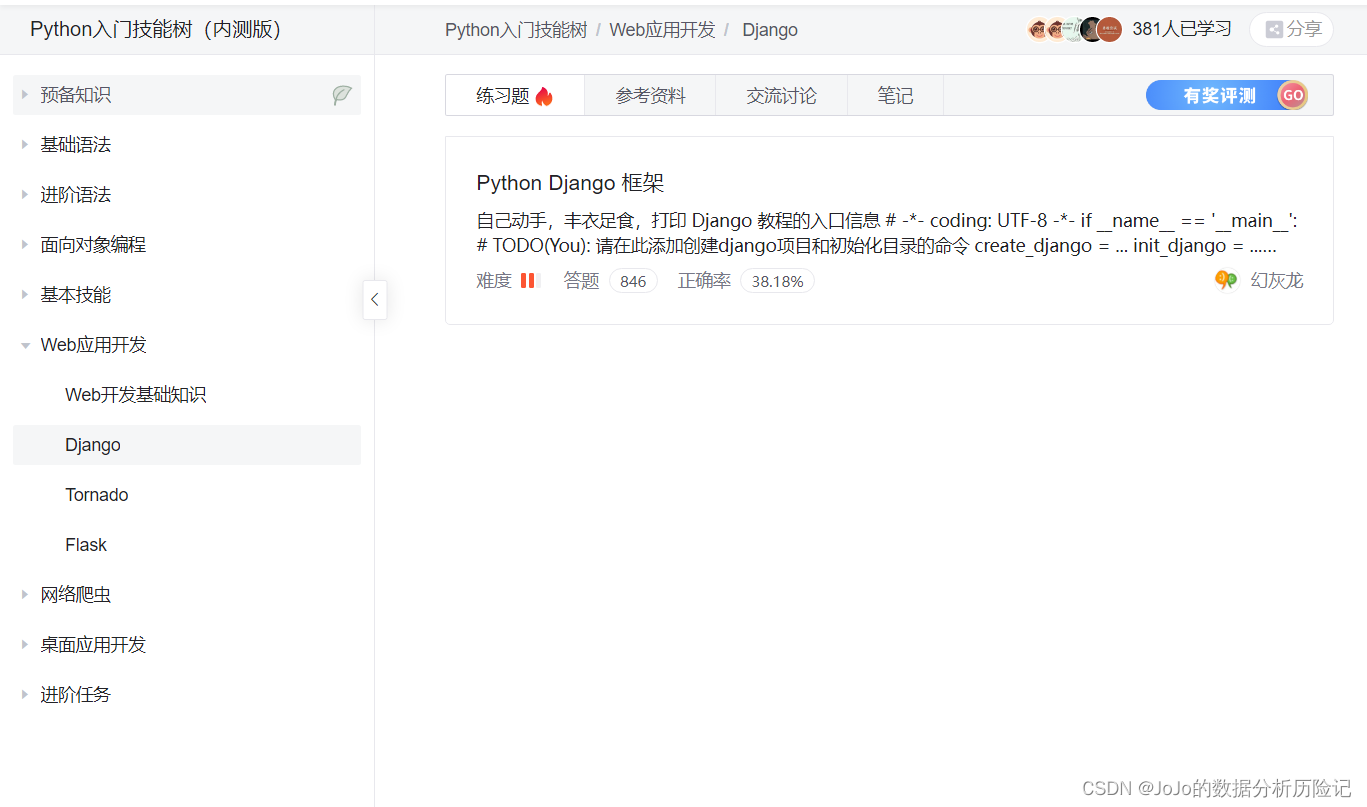Click the 进阶语法 sidebar label
Image resolution: width=1367 pixels, height=807 pixels.
[75, 195]
